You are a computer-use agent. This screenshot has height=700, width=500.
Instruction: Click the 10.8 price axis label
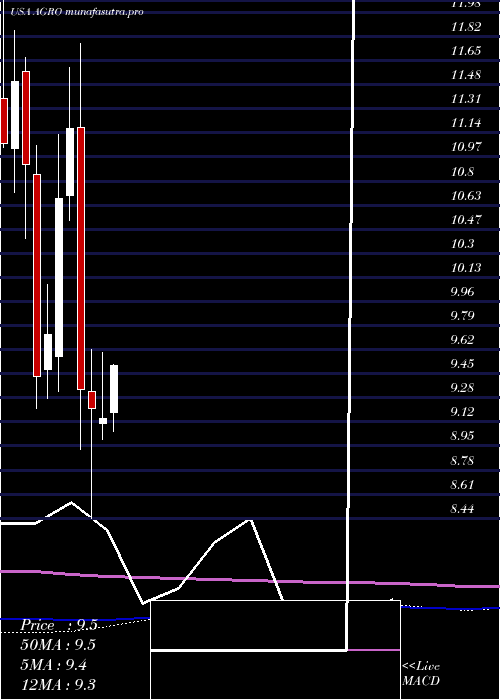click(462, 171)
